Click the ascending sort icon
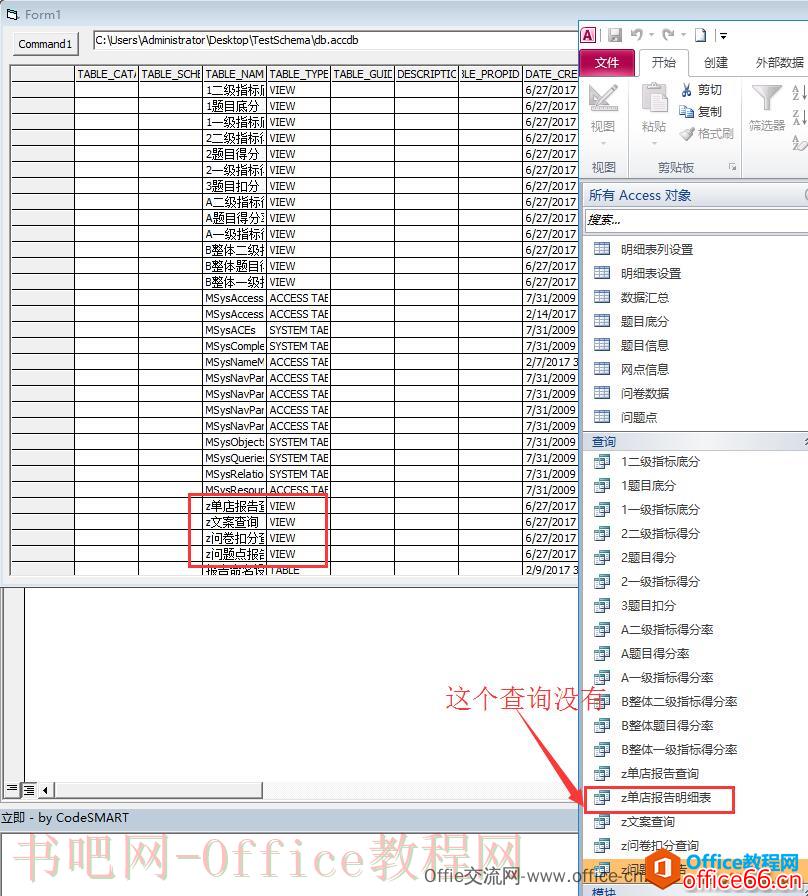 [799, 93]
